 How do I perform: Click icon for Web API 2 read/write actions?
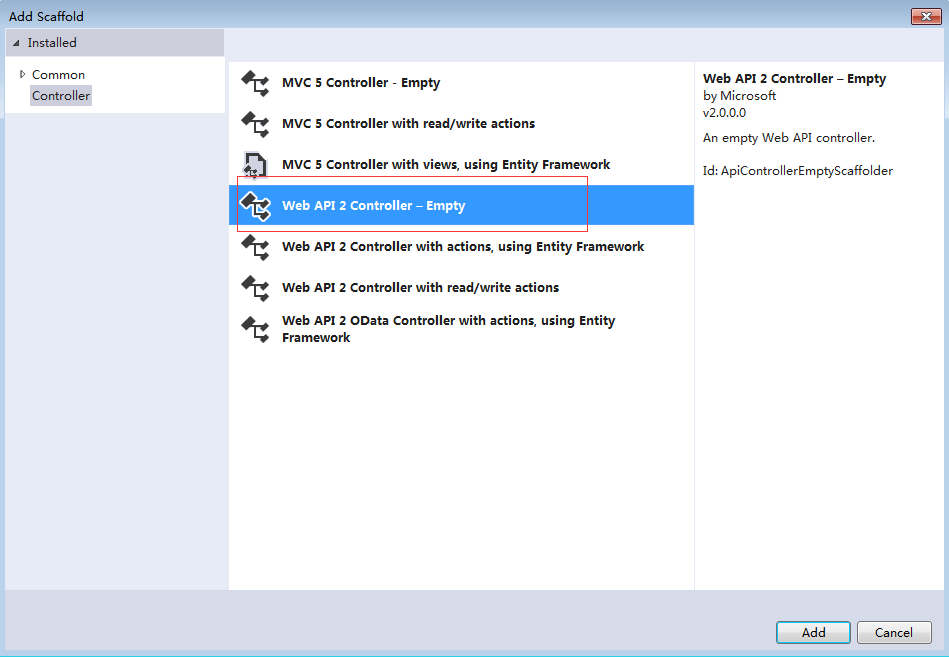click(255, 289)
